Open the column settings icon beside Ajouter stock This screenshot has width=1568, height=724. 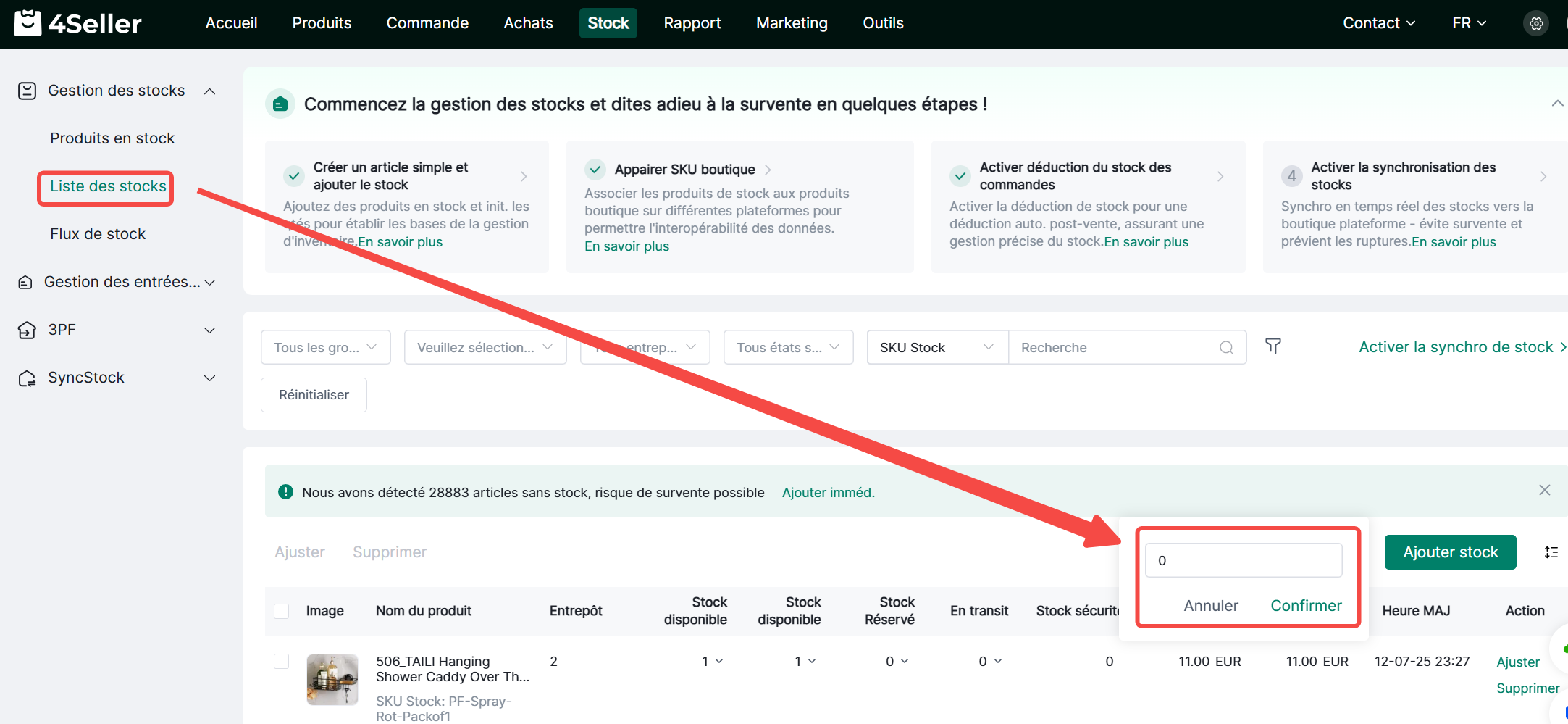1551,552
